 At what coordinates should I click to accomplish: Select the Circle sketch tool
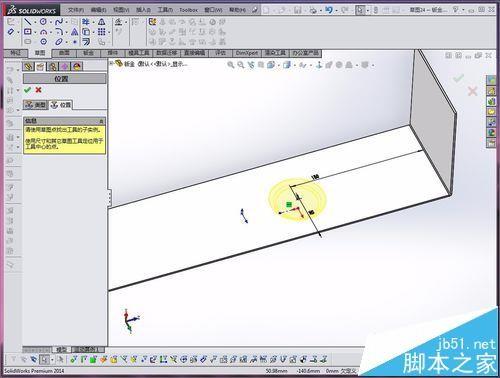pos(43,22)
